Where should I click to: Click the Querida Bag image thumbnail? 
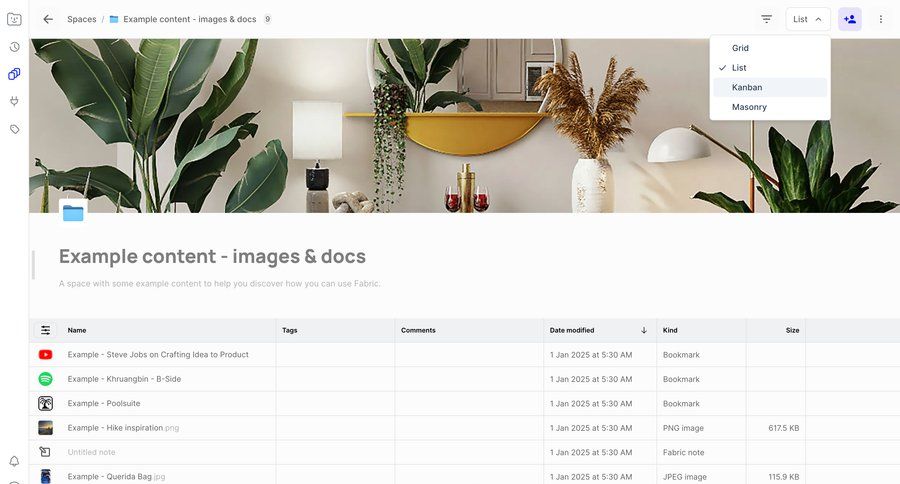[x=45, y=477]
